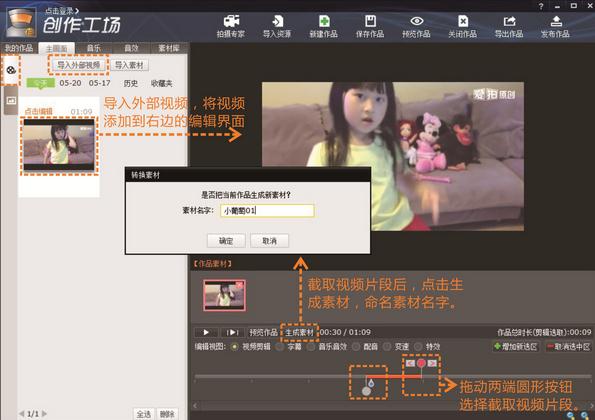Select the green 今天 date filter
Screen dimensions: 595x420
(41, 83)
